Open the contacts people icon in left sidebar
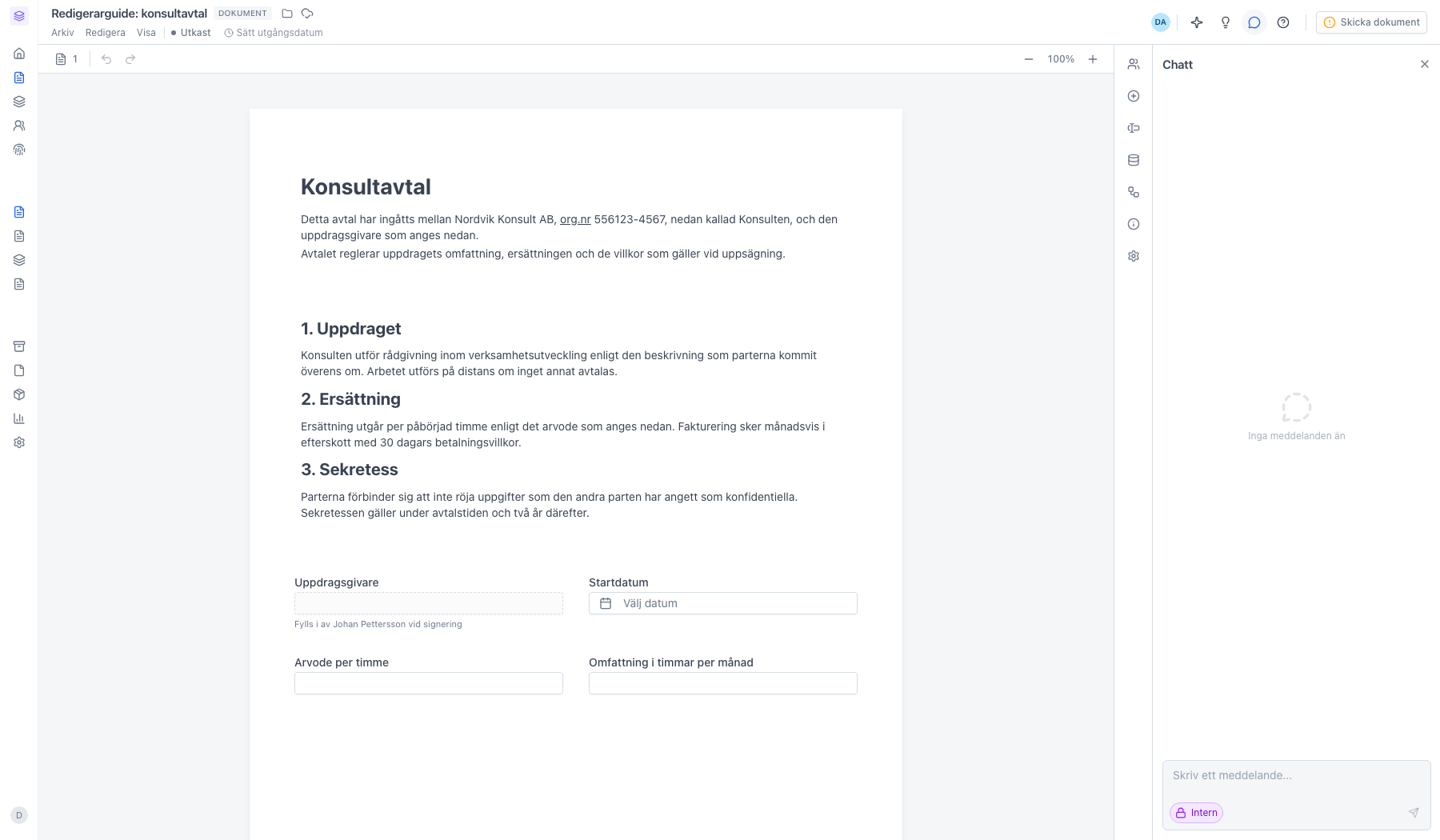Screen dimensions: 1440x840 click(19, 126)
